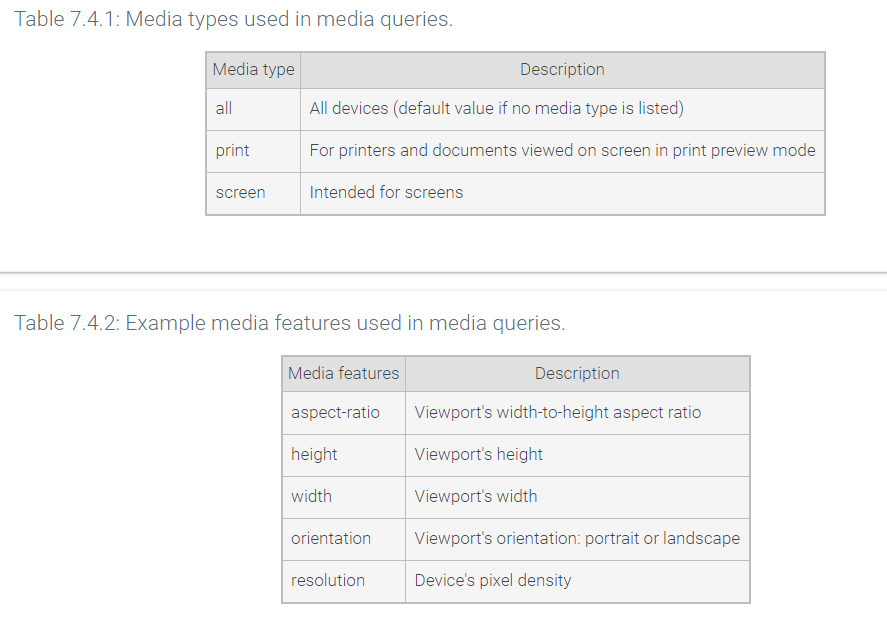Image resolution: width=887 pixels, height=621 pixels.
Task: Select the 'print' media type cell
Action: [x=232, y=150]
